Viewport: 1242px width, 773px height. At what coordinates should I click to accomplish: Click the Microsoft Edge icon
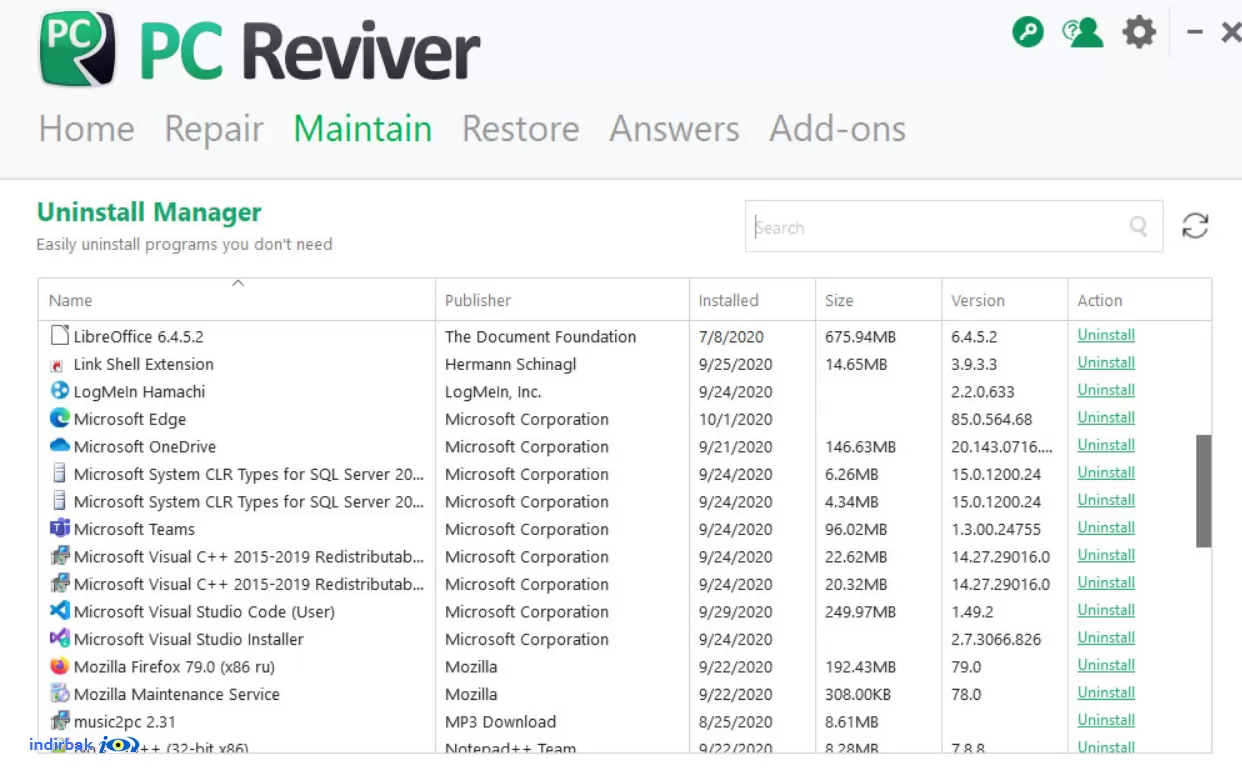coord(59,419)
